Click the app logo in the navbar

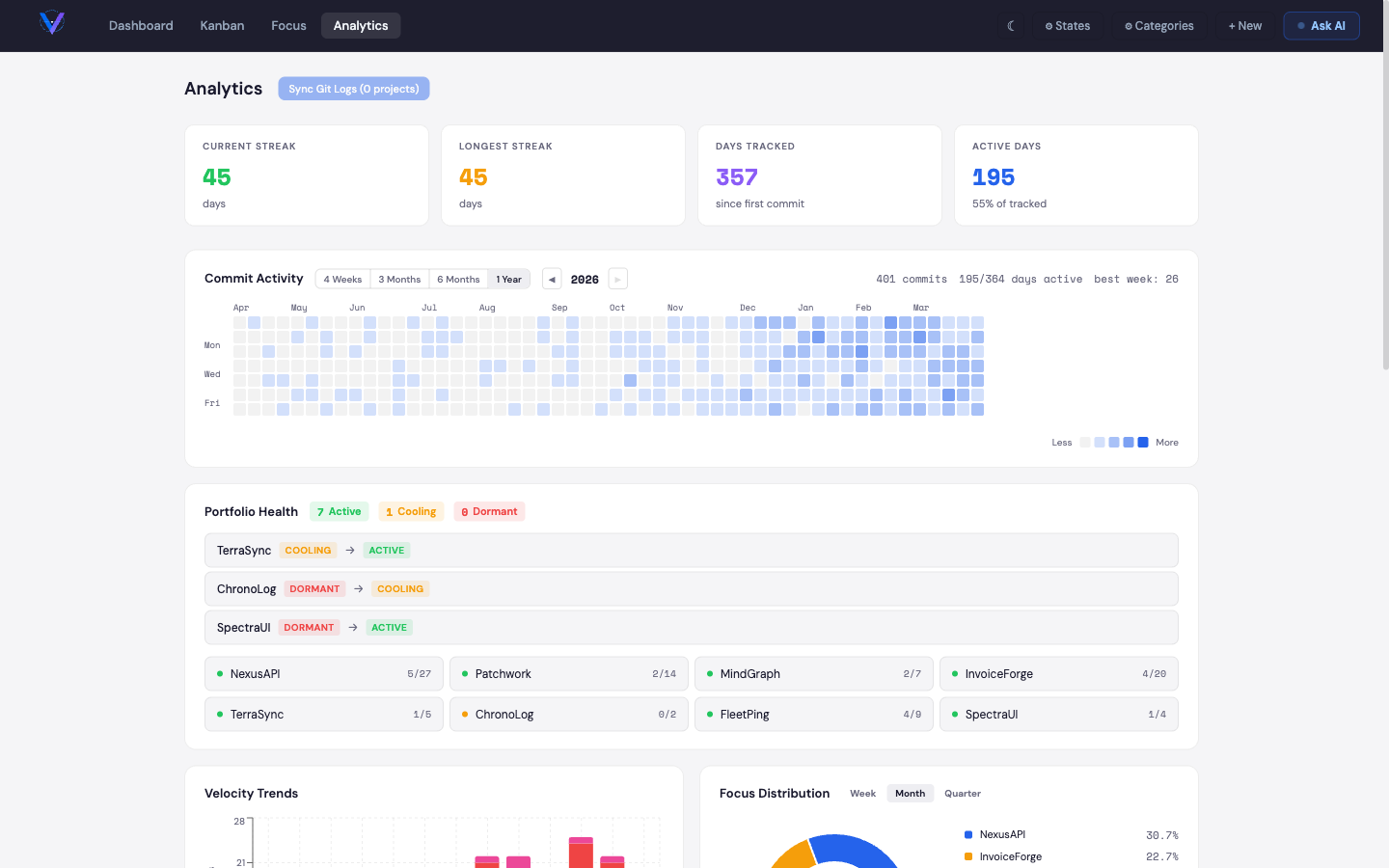click(52, 23)
